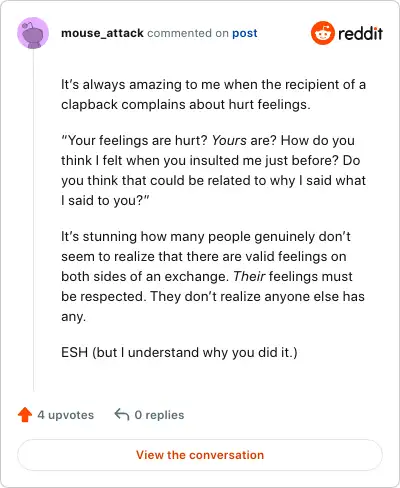This screenshot has height=488, width=400.
Task: Click the "ESH (but I understand" line
Action: point(179,352)
